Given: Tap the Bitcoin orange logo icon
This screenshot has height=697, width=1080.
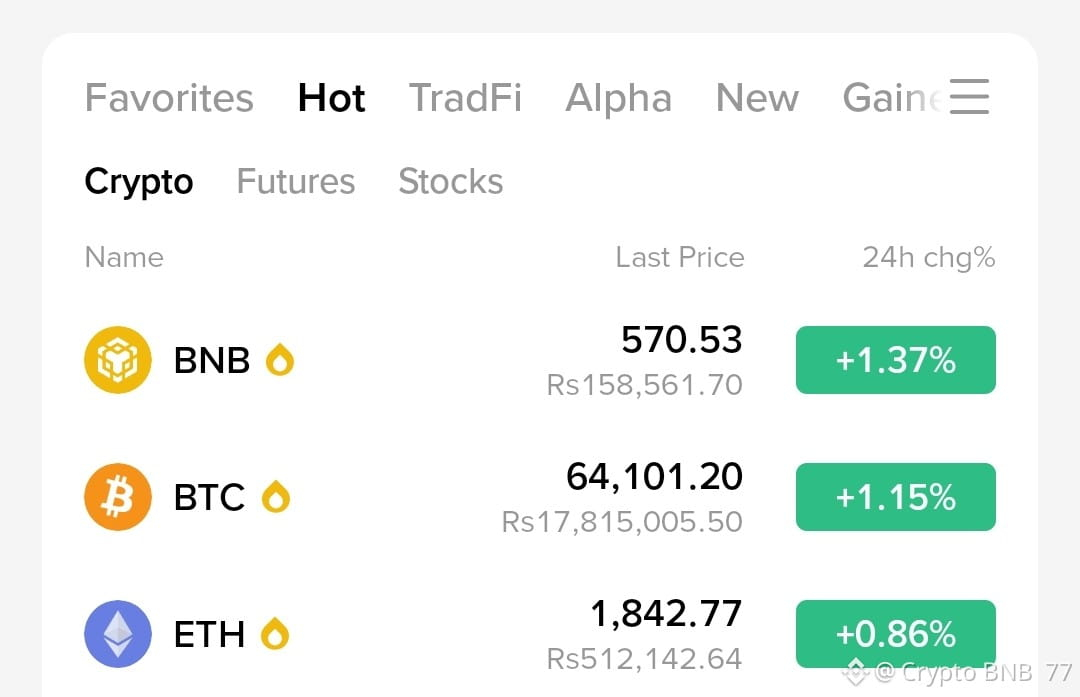Looking at the screenshot, I should pyautogui.click(x=118, y=497).
